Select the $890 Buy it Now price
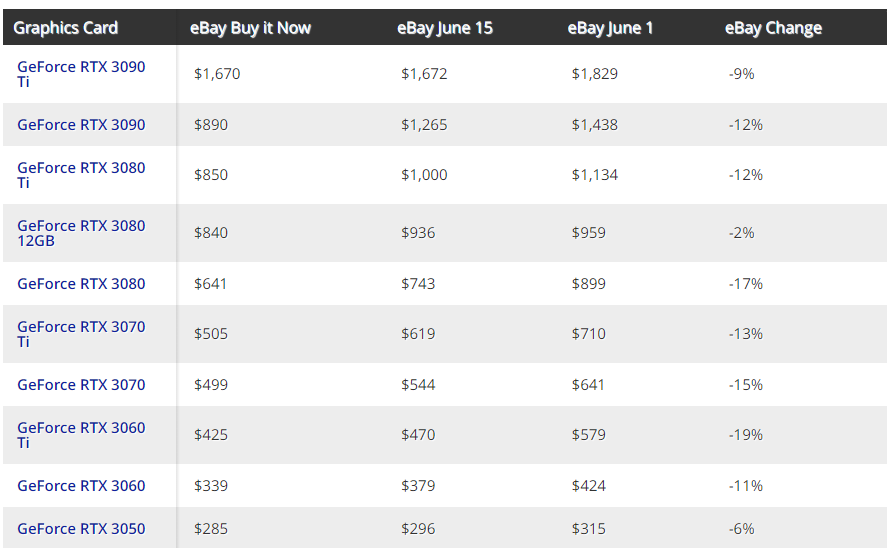Image resolution: width=889 pixels, height=548 pixels. (x=211, y=125)
